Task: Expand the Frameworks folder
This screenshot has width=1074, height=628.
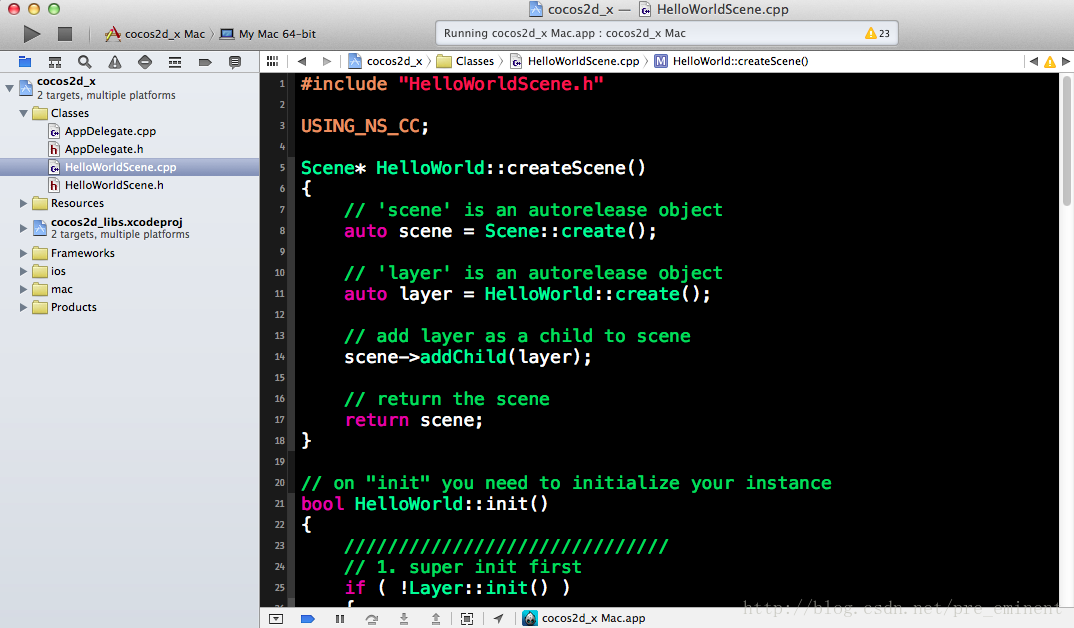Action: (24, 253)
